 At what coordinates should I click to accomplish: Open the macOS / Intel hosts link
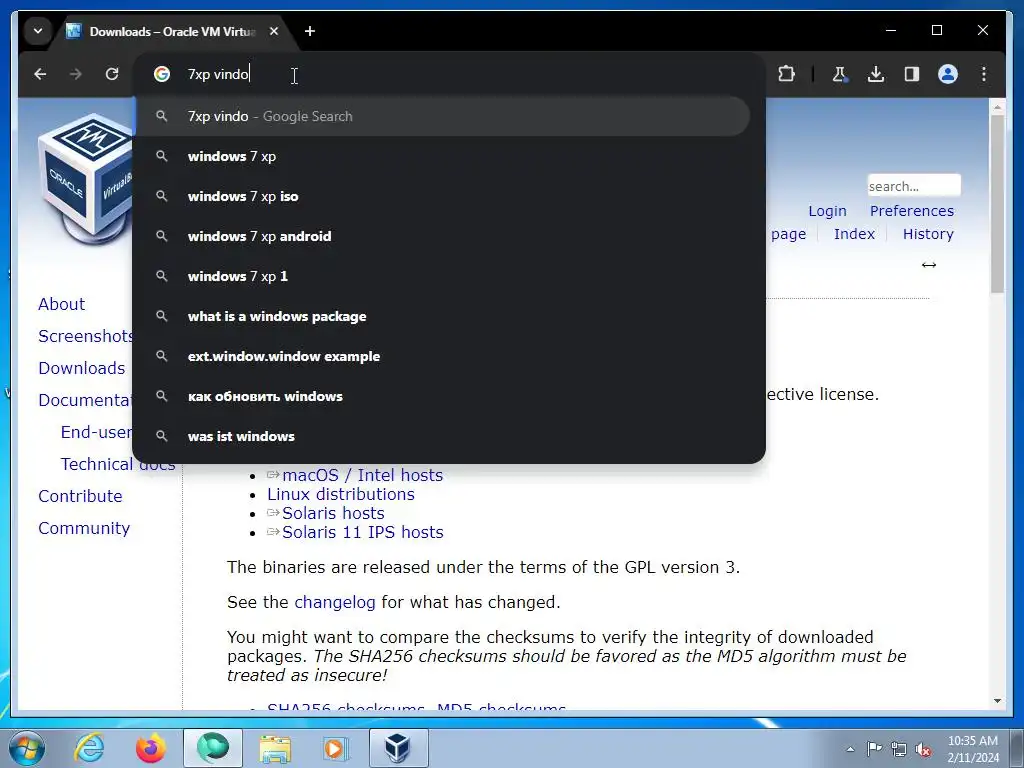pyautogui.click(x=362, y=475)
